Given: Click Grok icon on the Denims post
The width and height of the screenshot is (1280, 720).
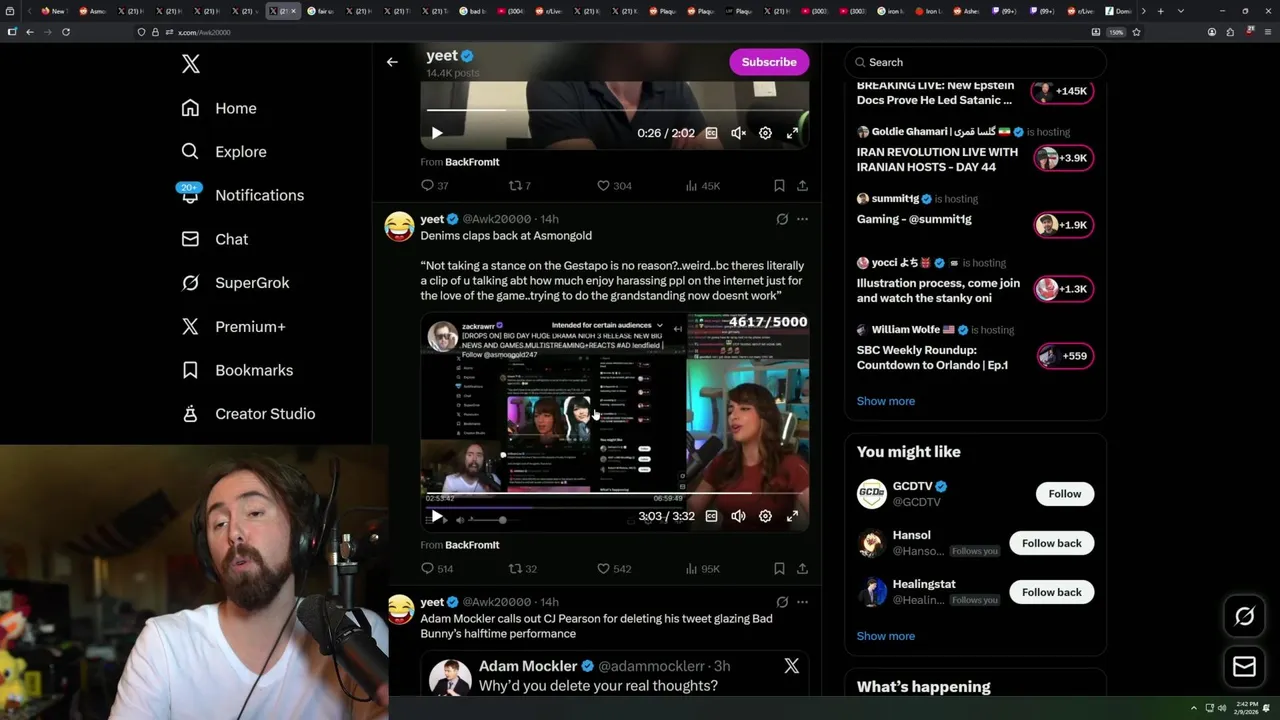Looking at the screenshot, I should pyautogui.click(x=782, y=219).
